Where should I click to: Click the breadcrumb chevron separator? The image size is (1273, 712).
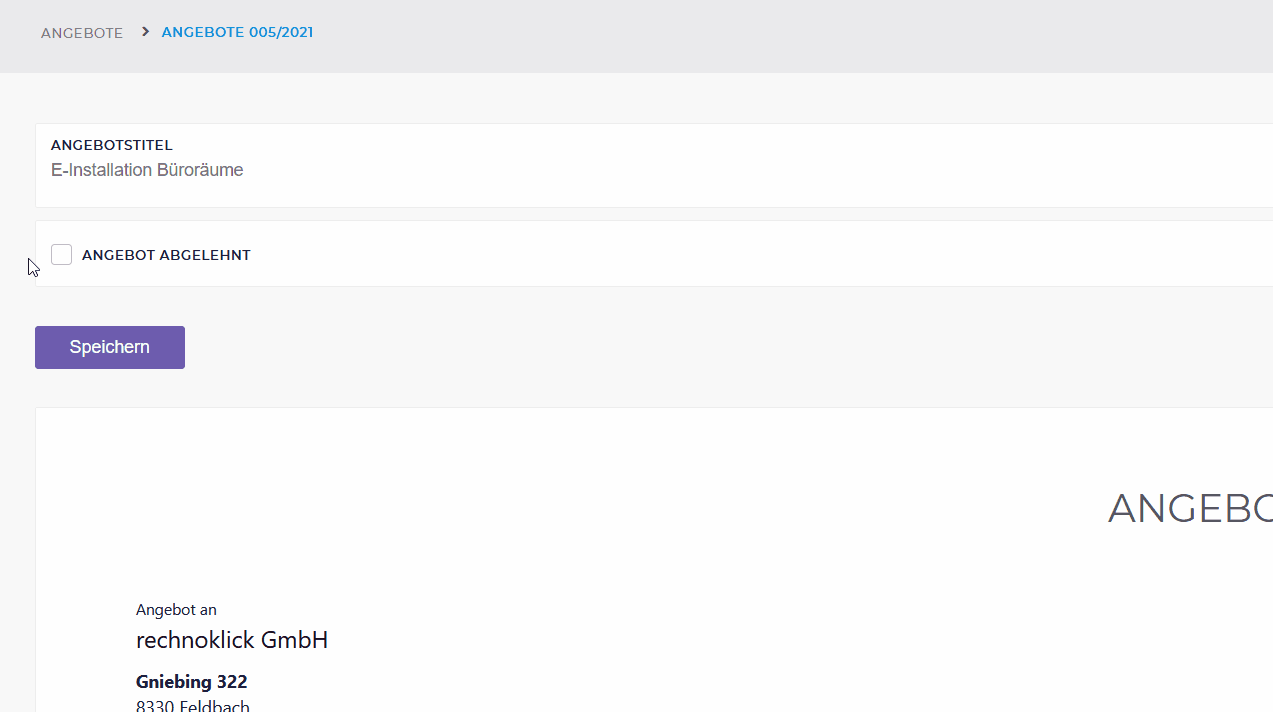coord(145,32)
